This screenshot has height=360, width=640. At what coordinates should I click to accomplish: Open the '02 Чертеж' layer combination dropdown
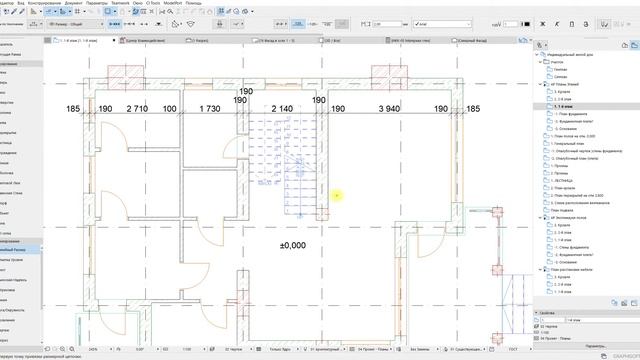(251, 349)
